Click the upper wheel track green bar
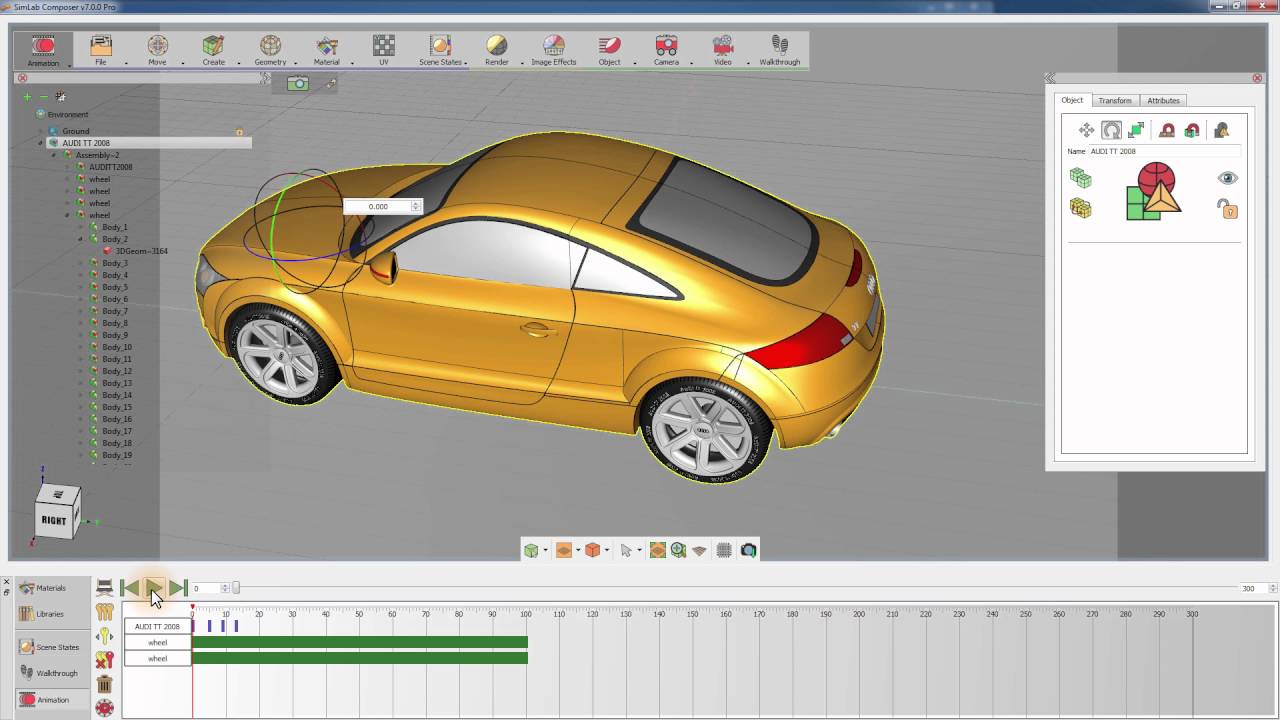This screenshot has width=1280, height=720. point(360,642)
